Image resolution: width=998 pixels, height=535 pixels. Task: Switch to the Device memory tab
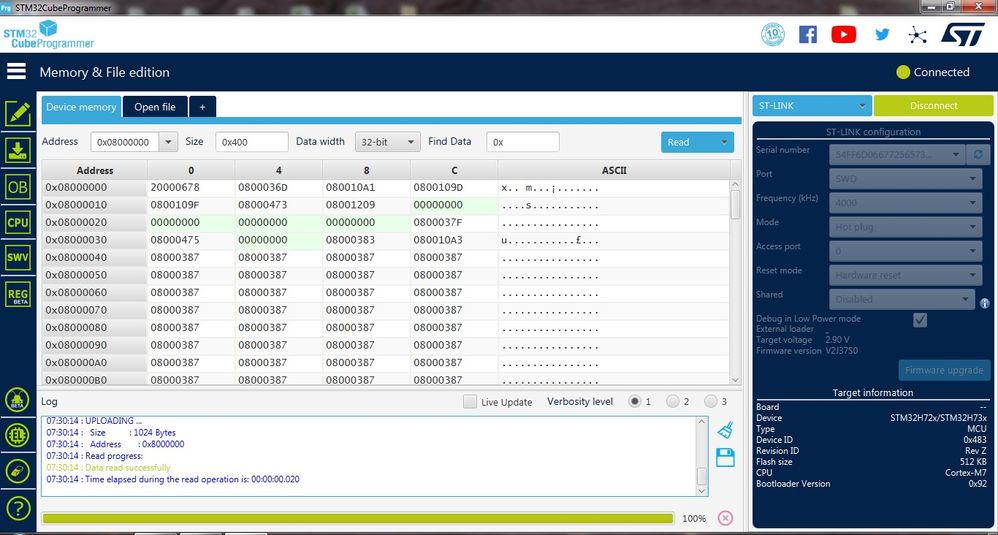(81, 107)
